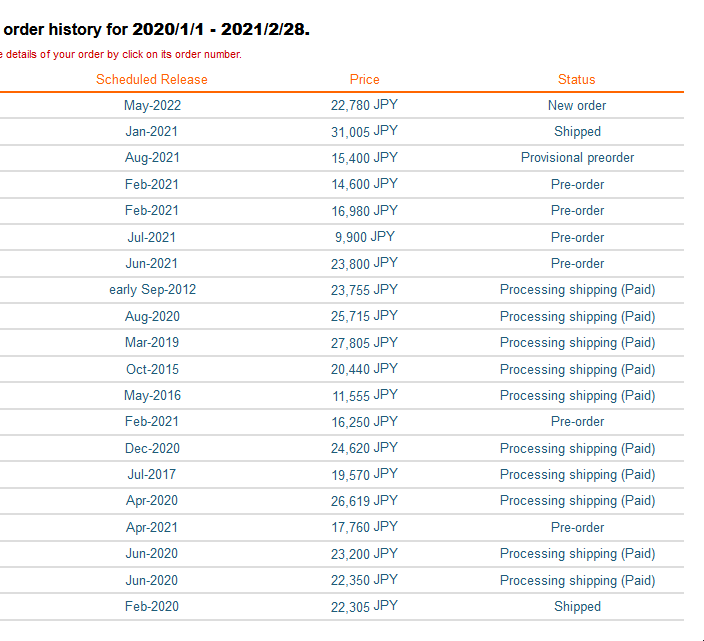The image size is (704, 641).
Task: Click the New order status
Action: click(577, 105)
